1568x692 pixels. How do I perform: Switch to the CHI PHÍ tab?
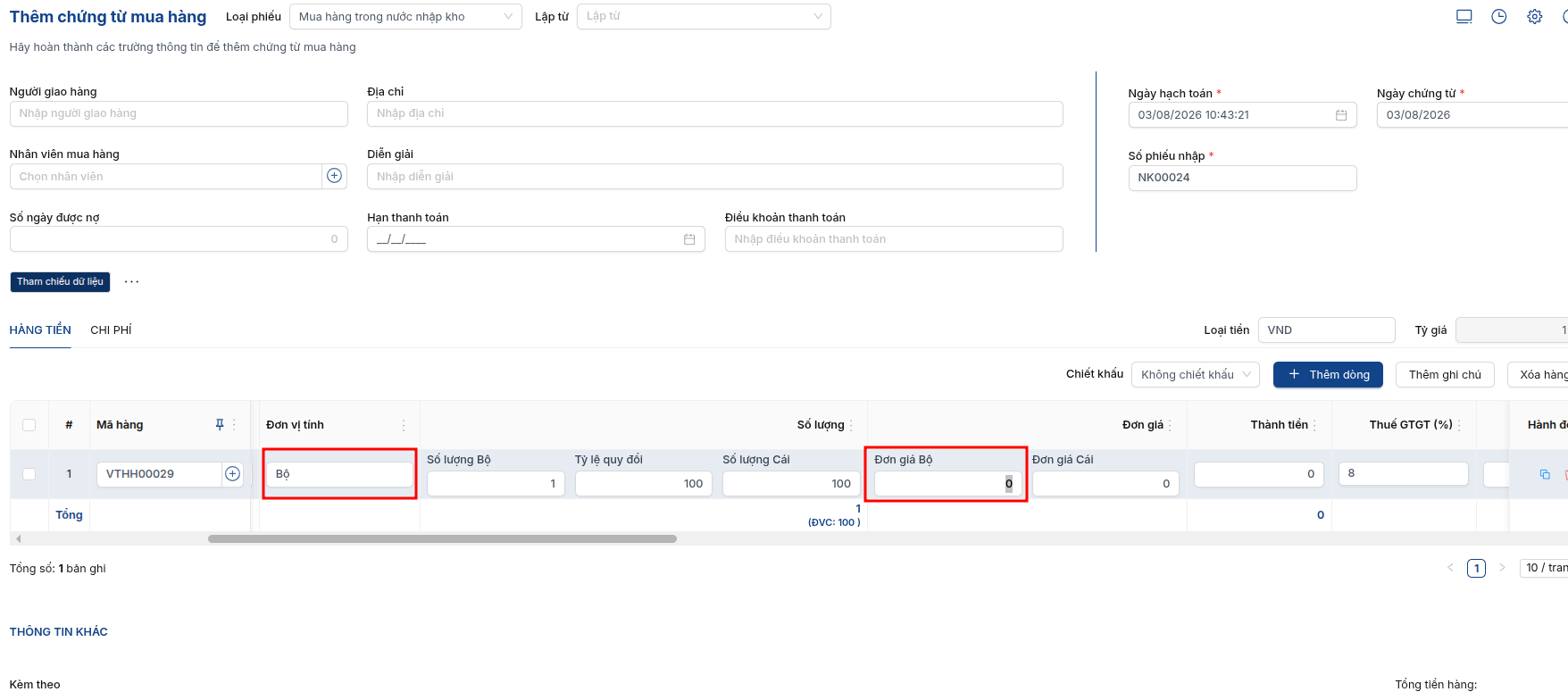coord(111,330)
